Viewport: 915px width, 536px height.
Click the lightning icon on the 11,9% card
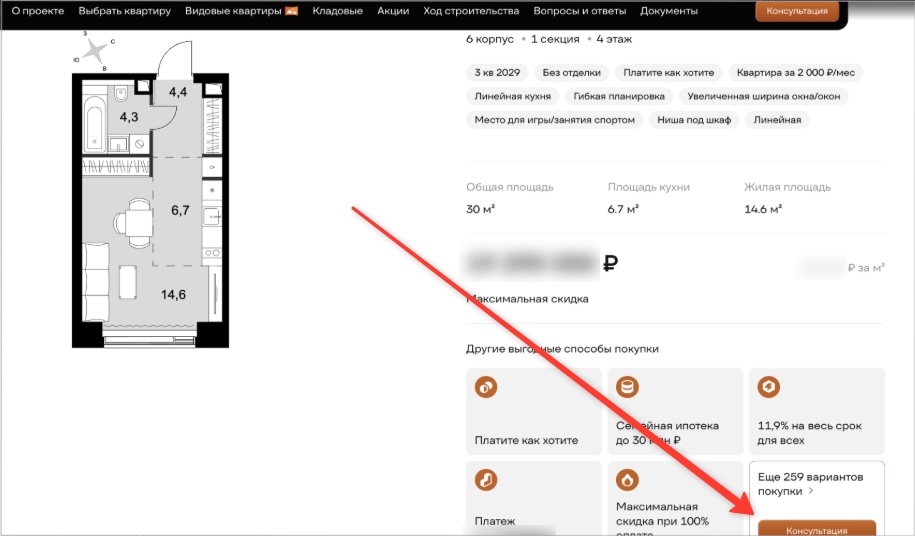(769, 387)
